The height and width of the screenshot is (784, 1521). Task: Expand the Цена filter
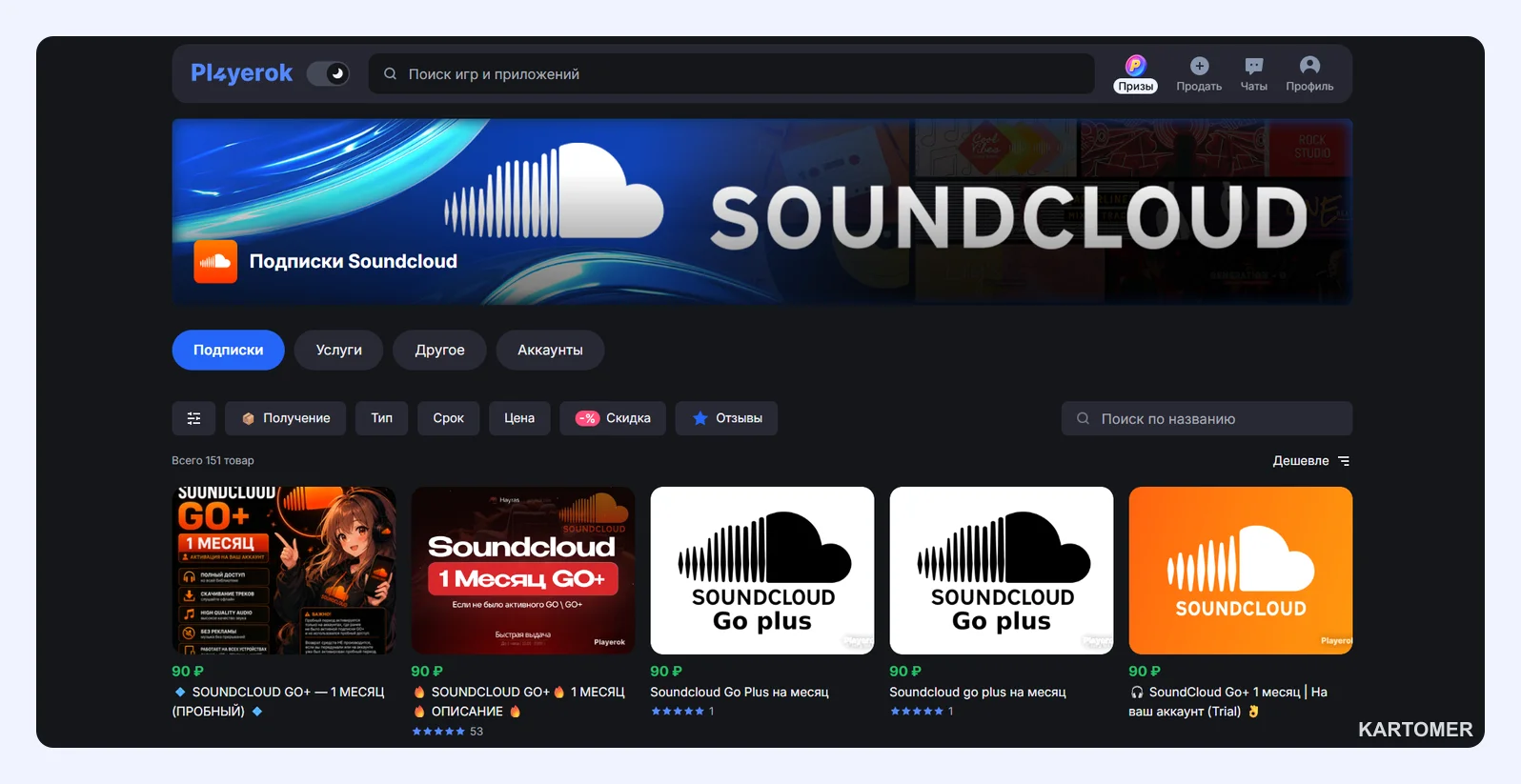(519, 418)
